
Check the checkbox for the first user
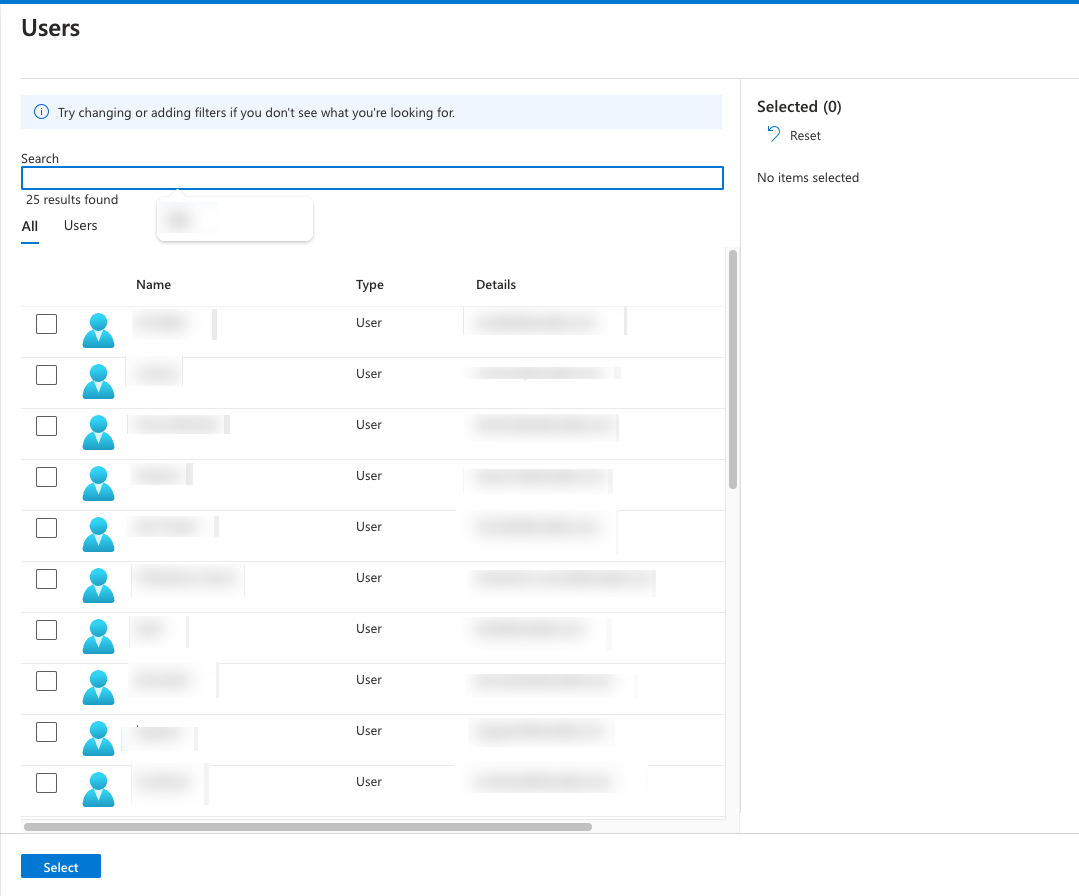pos(46,324)
